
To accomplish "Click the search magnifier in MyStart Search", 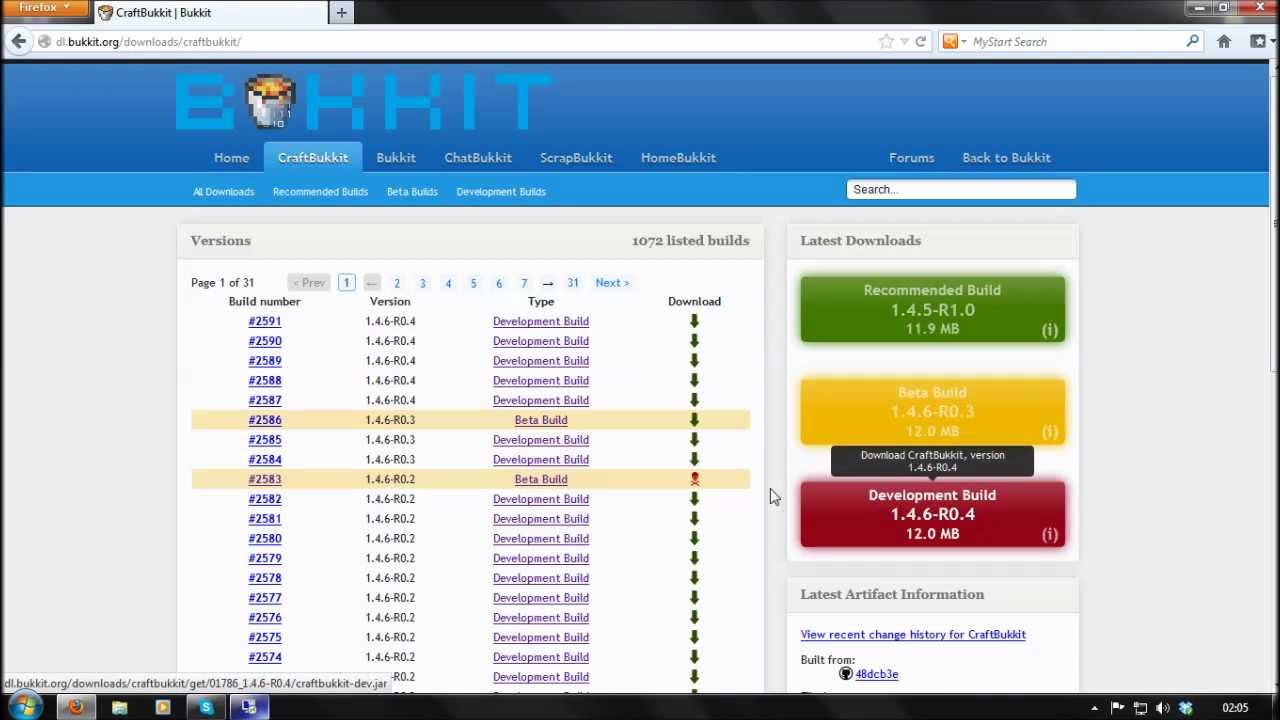I will 1192,41.
